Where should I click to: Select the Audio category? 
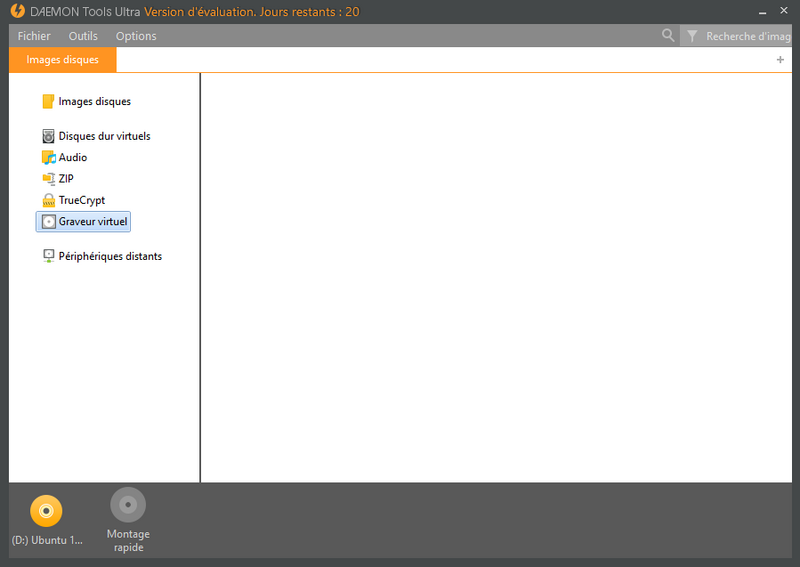tap(73, 157)
